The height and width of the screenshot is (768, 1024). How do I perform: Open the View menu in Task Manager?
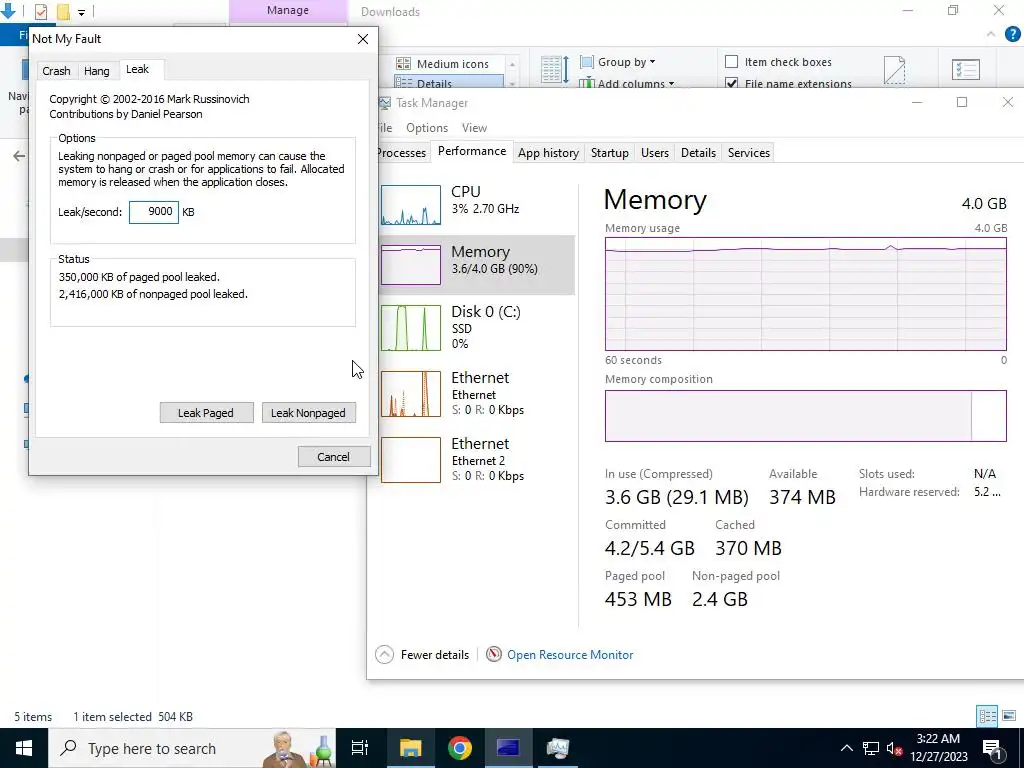[474, 128]
